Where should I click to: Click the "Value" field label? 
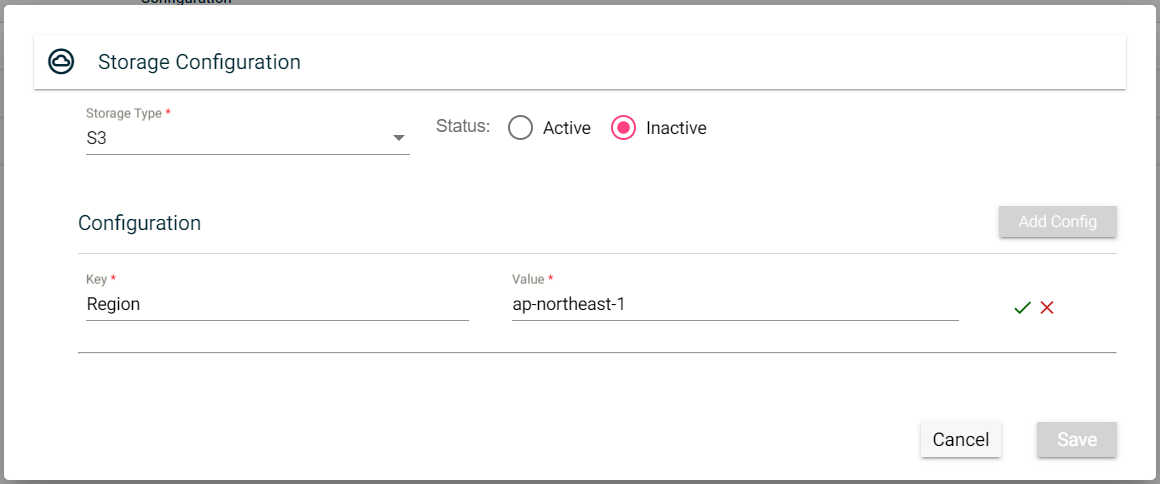coord(527,279)
